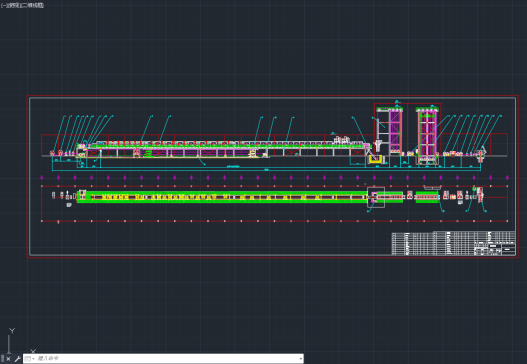This screenshot has height=364, width=527.
Task: Open command line customize wrench icon
Action: tap(17, 359)
